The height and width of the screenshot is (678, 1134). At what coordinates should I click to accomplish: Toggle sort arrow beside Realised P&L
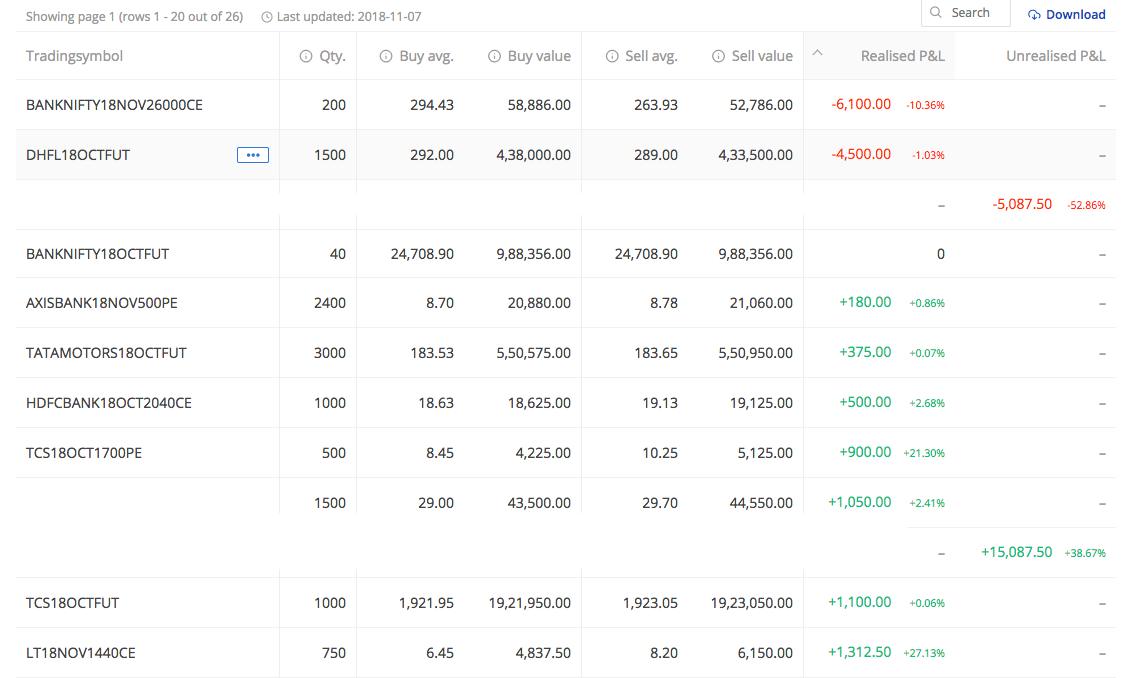click(817, 52)
